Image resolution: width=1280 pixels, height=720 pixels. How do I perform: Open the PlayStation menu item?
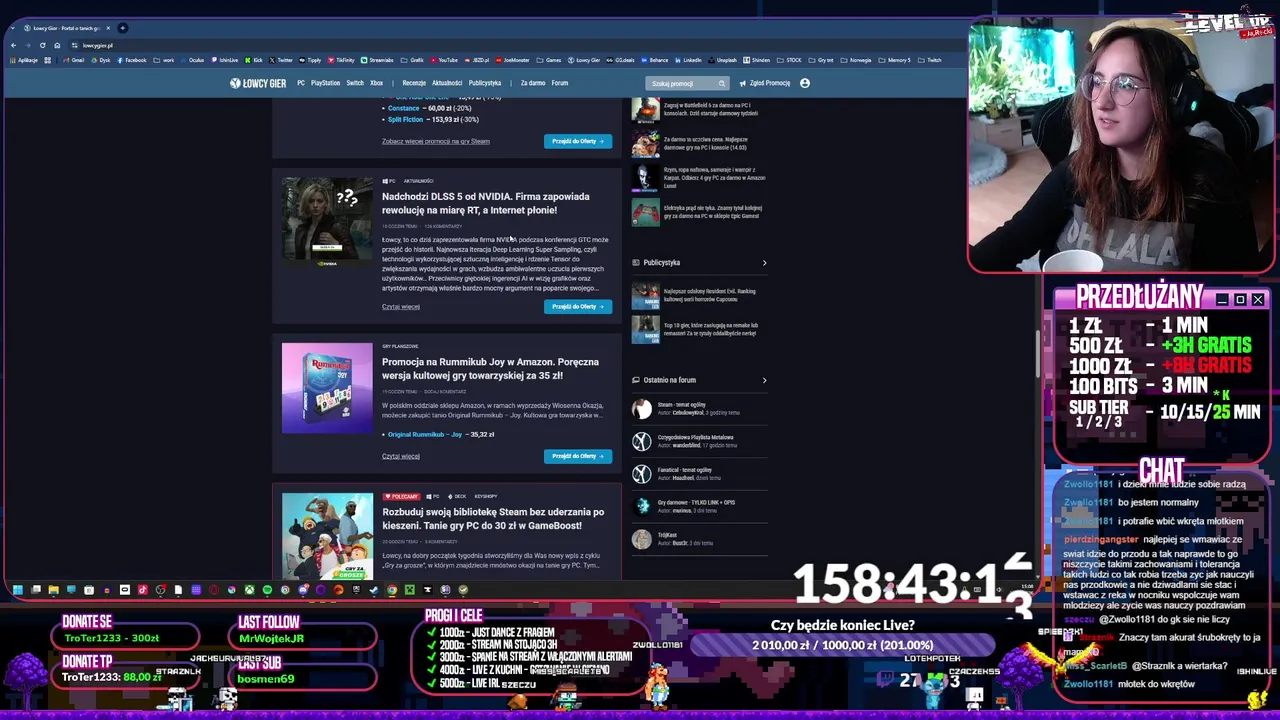click(325, 83)
